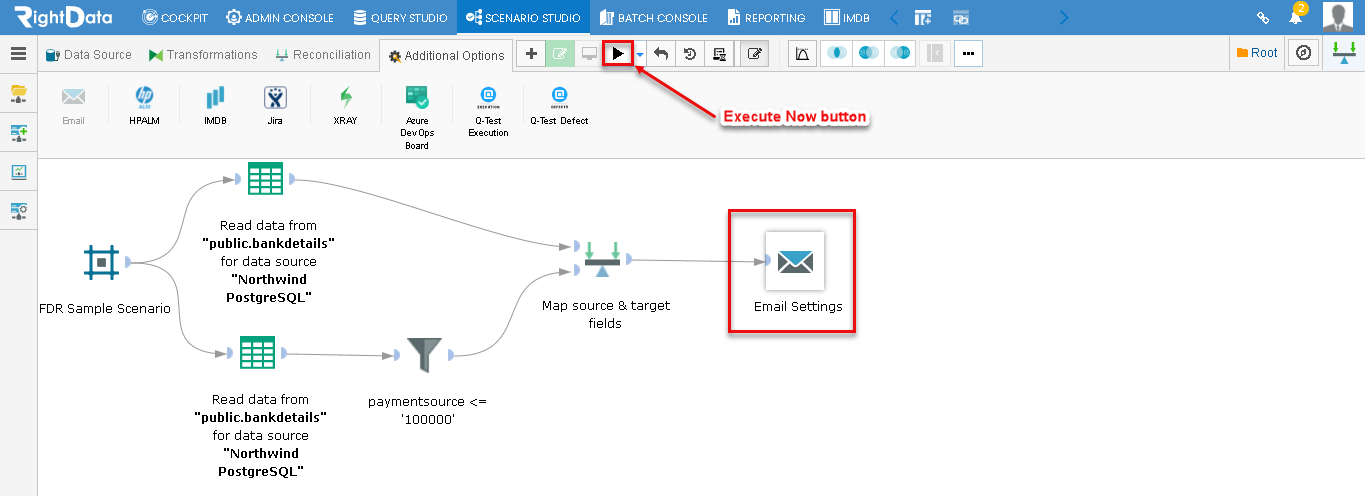Toggle the sidebar hamburger menu
This screenshot has width=1365, height=496.
[18, 54]
